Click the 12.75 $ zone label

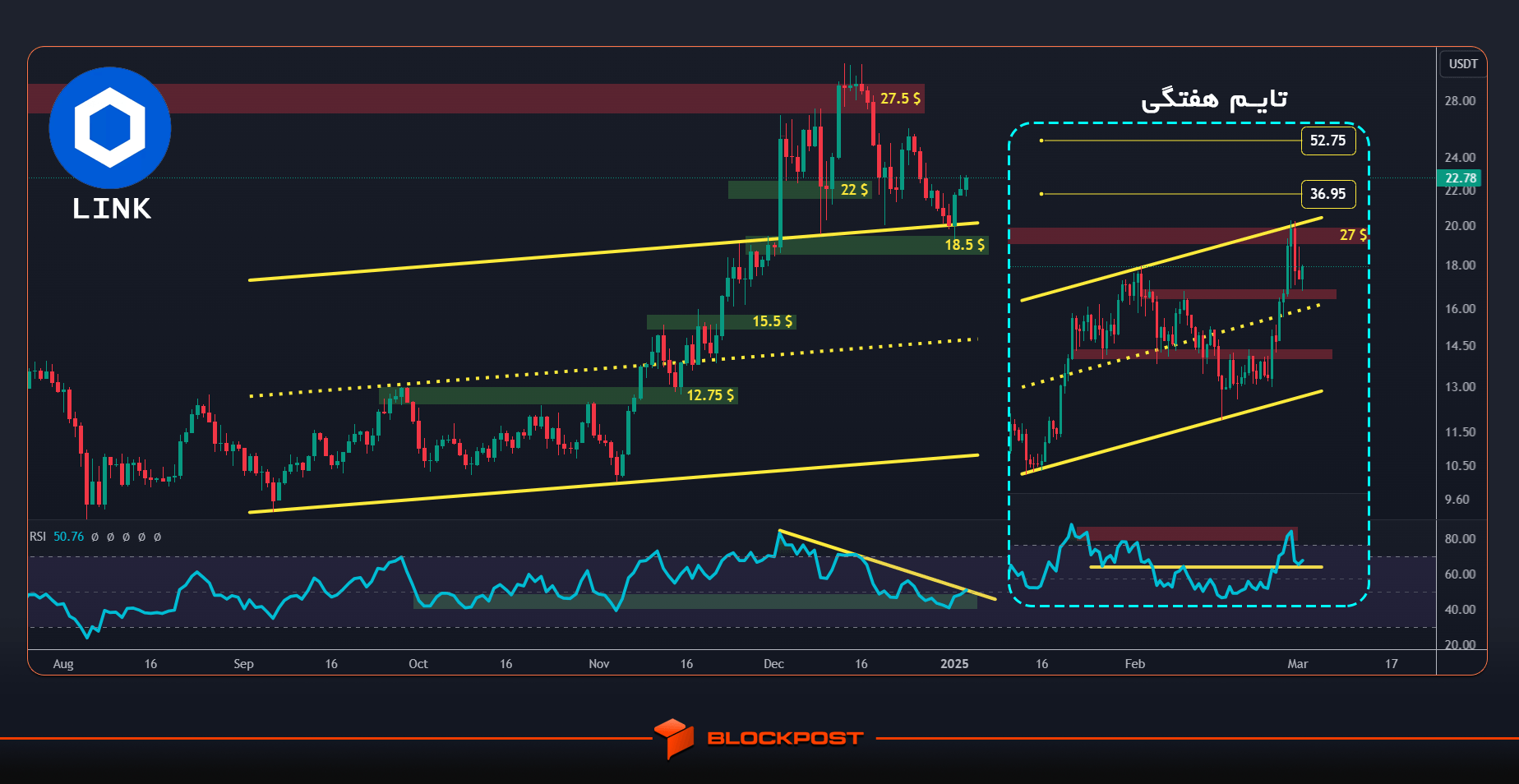[x=710, y=395]
